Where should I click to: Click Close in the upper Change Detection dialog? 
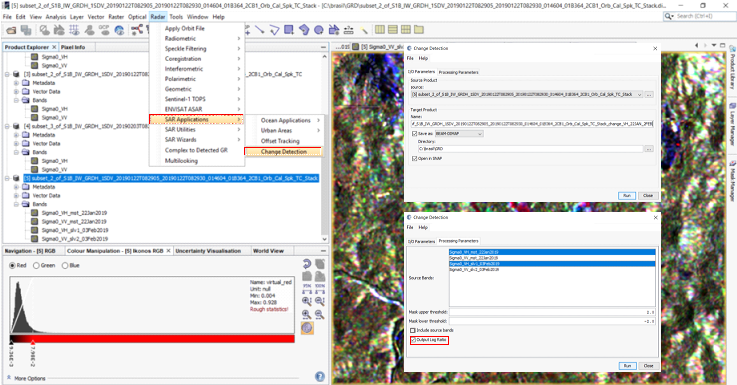tap(648, 196)
